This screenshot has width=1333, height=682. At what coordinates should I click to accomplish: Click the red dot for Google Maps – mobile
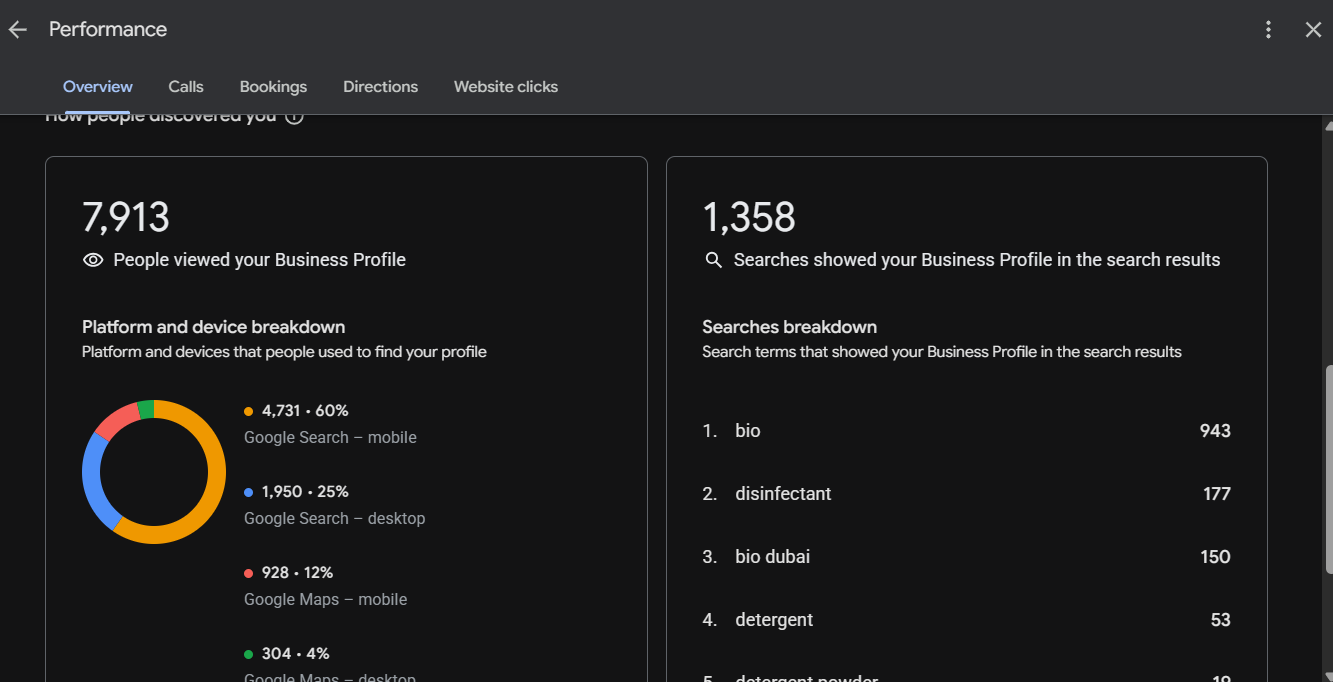tap(248, 573)
